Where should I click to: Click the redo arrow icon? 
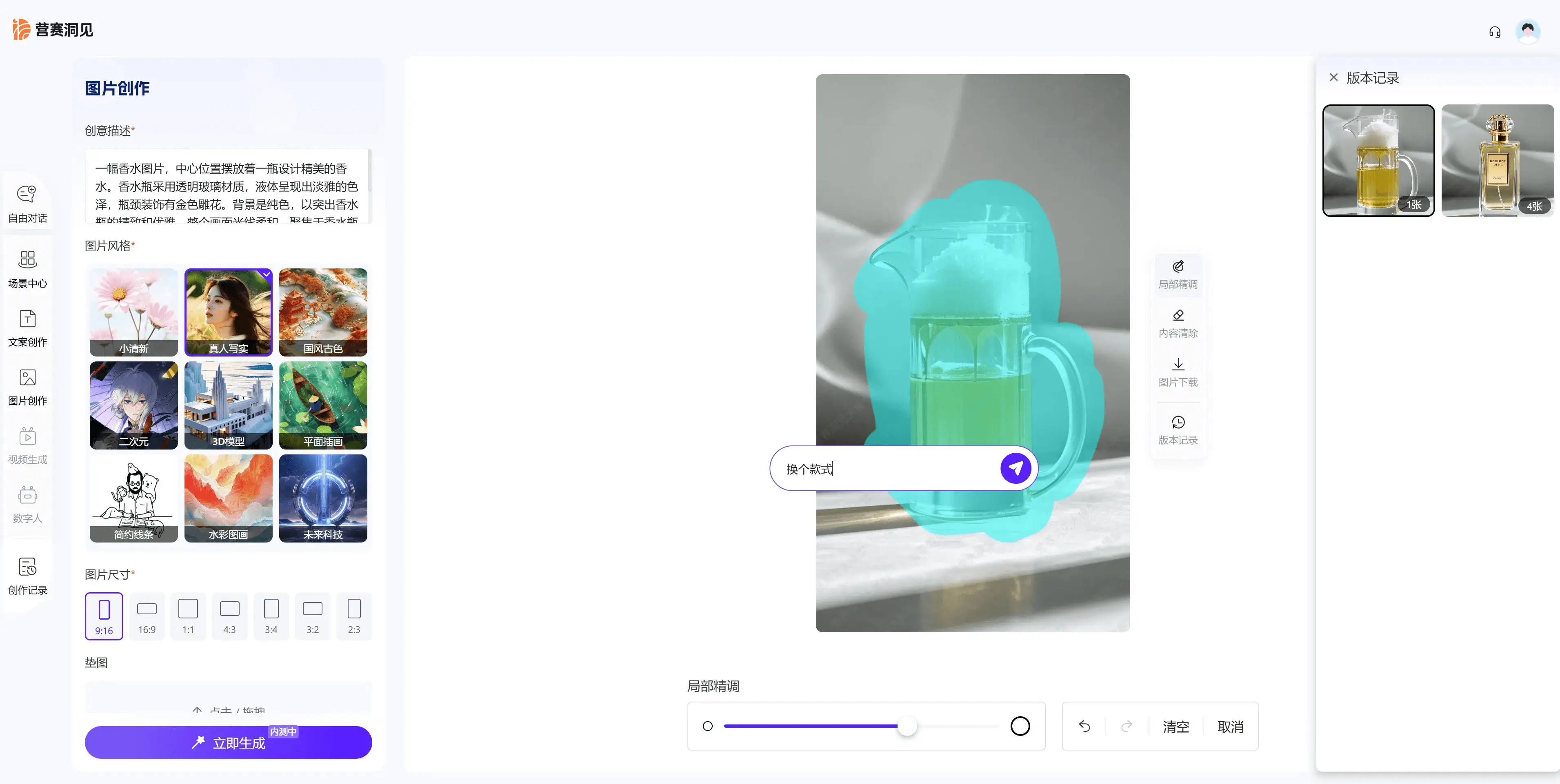click(x=1127, y=726)
